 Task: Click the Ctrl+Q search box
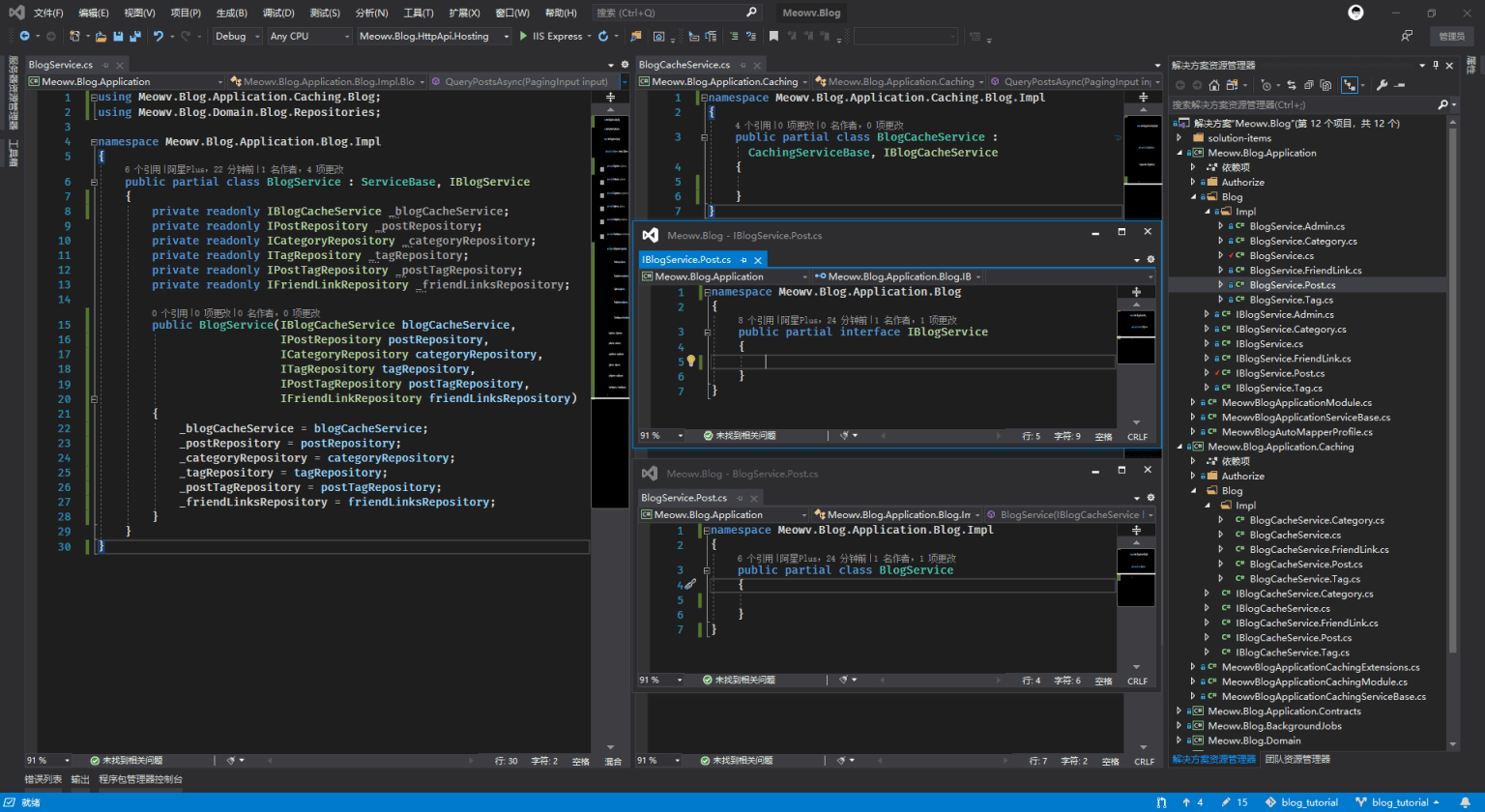coord(677,13)
